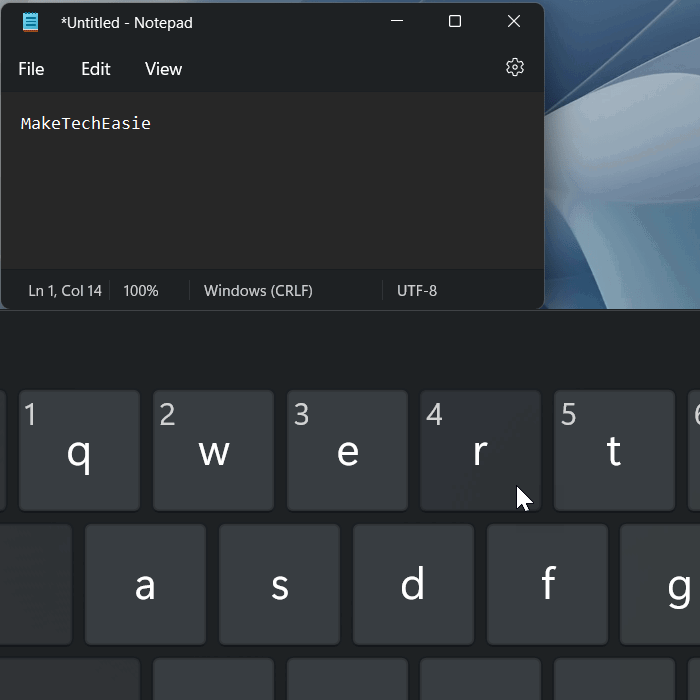Minimize the Notepad window
Screen dimensions: 700x700
397,21
